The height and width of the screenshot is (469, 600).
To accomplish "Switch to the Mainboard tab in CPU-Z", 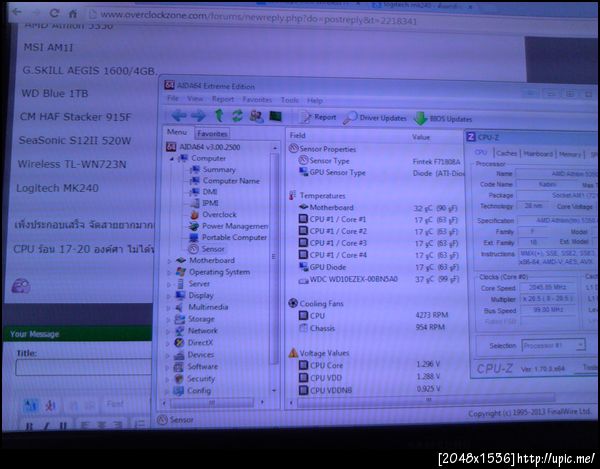I will coord(538,154).
